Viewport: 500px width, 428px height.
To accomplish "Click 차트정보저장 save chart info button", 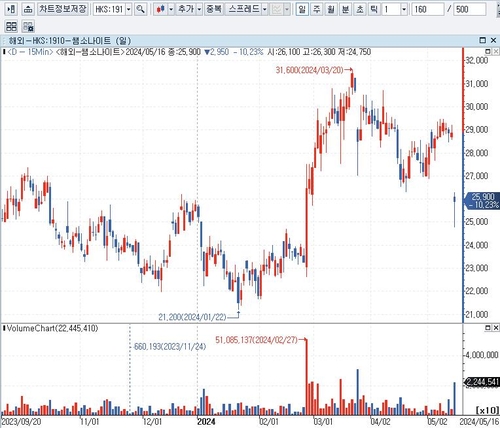I will click(63, 9).
